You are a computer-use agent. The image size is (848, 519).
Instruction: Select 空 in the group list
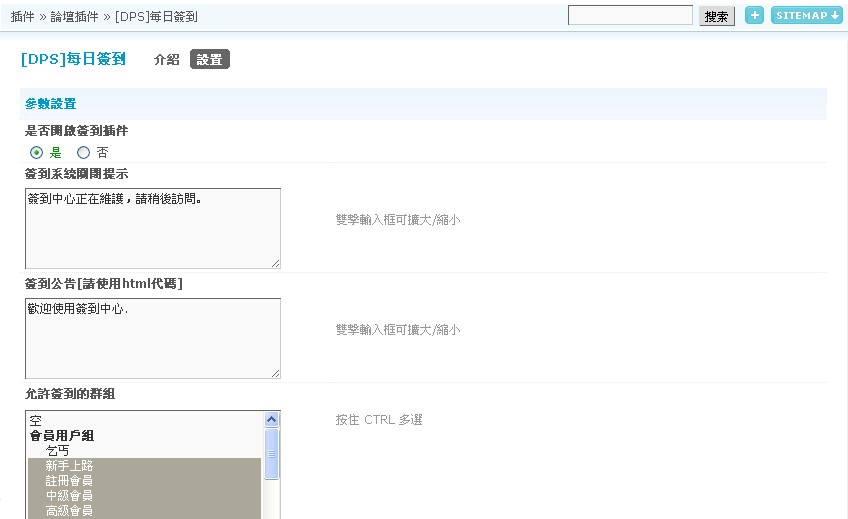click(x=144, y=421)
